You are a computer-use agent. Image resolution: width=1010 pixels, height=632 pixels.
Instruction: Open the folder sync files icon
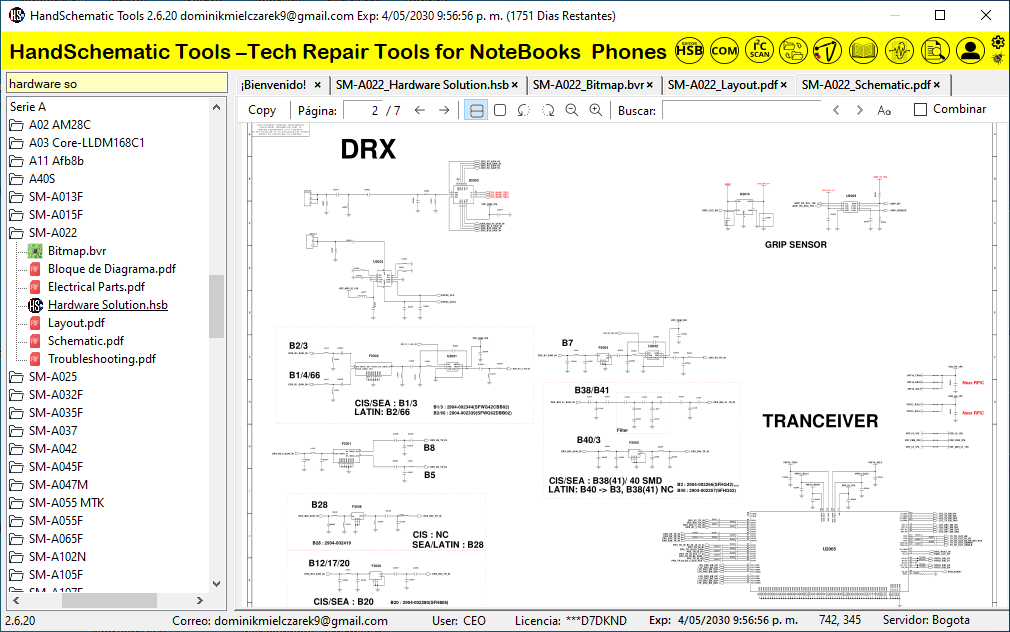pyautogui.click(x=793, y=50)
